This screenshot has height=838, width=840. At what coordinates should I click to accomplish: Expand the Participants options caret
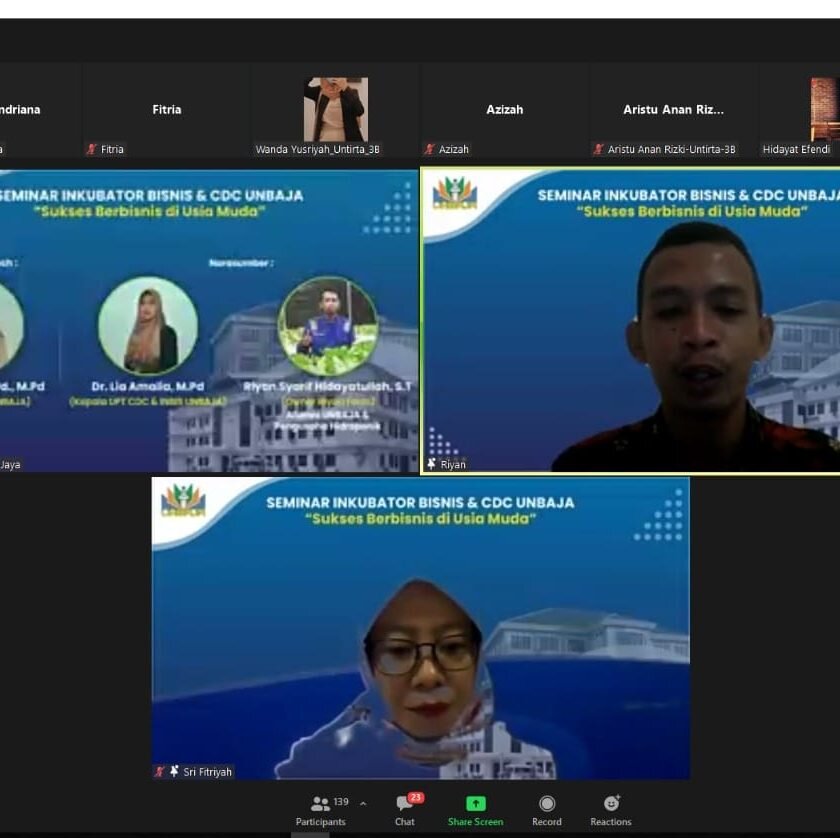point(363,803)
